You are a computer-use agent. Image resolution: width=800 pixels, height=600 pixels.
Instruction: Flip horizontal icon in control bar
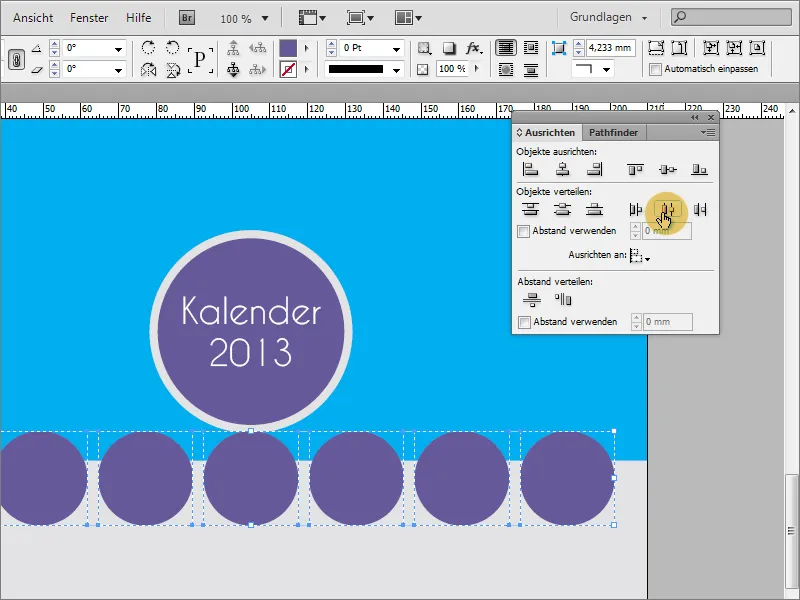pos(148,69)
